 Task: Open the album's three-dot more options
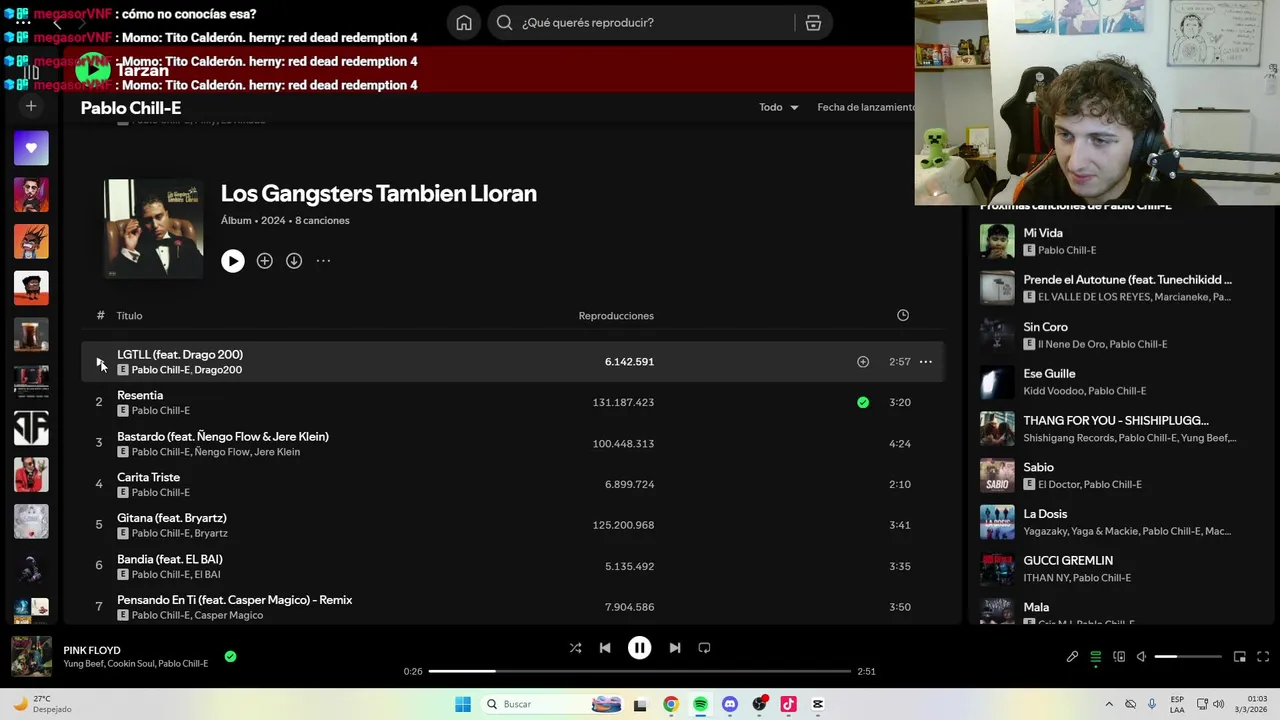(323, 261)
